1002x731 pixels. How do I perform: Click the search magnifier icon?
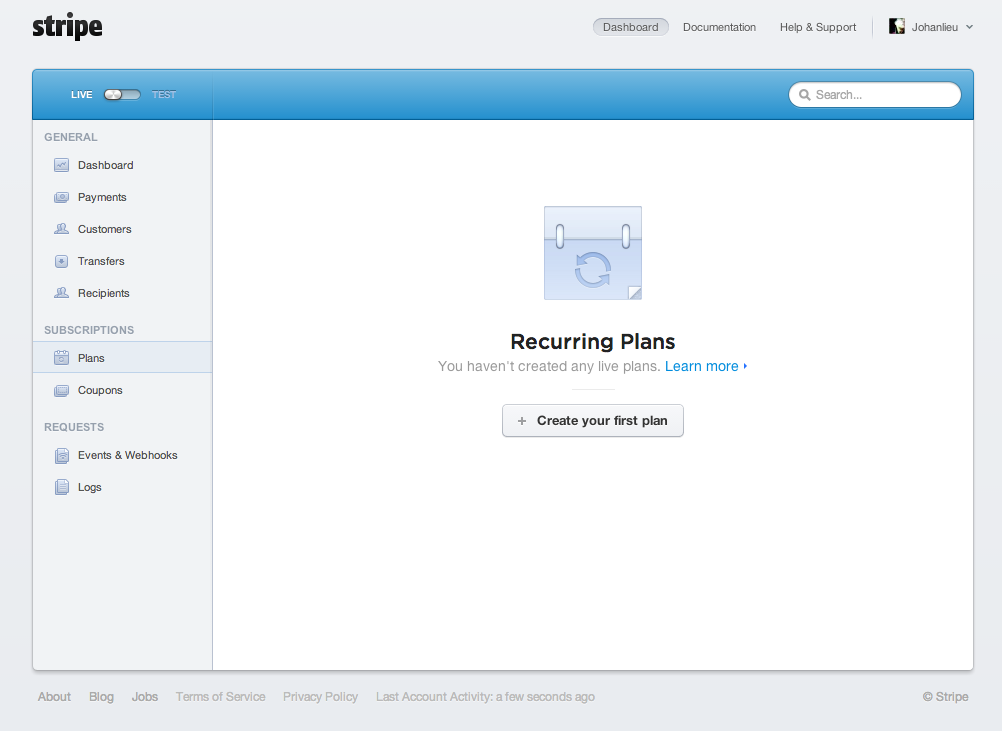coord(805,95)
